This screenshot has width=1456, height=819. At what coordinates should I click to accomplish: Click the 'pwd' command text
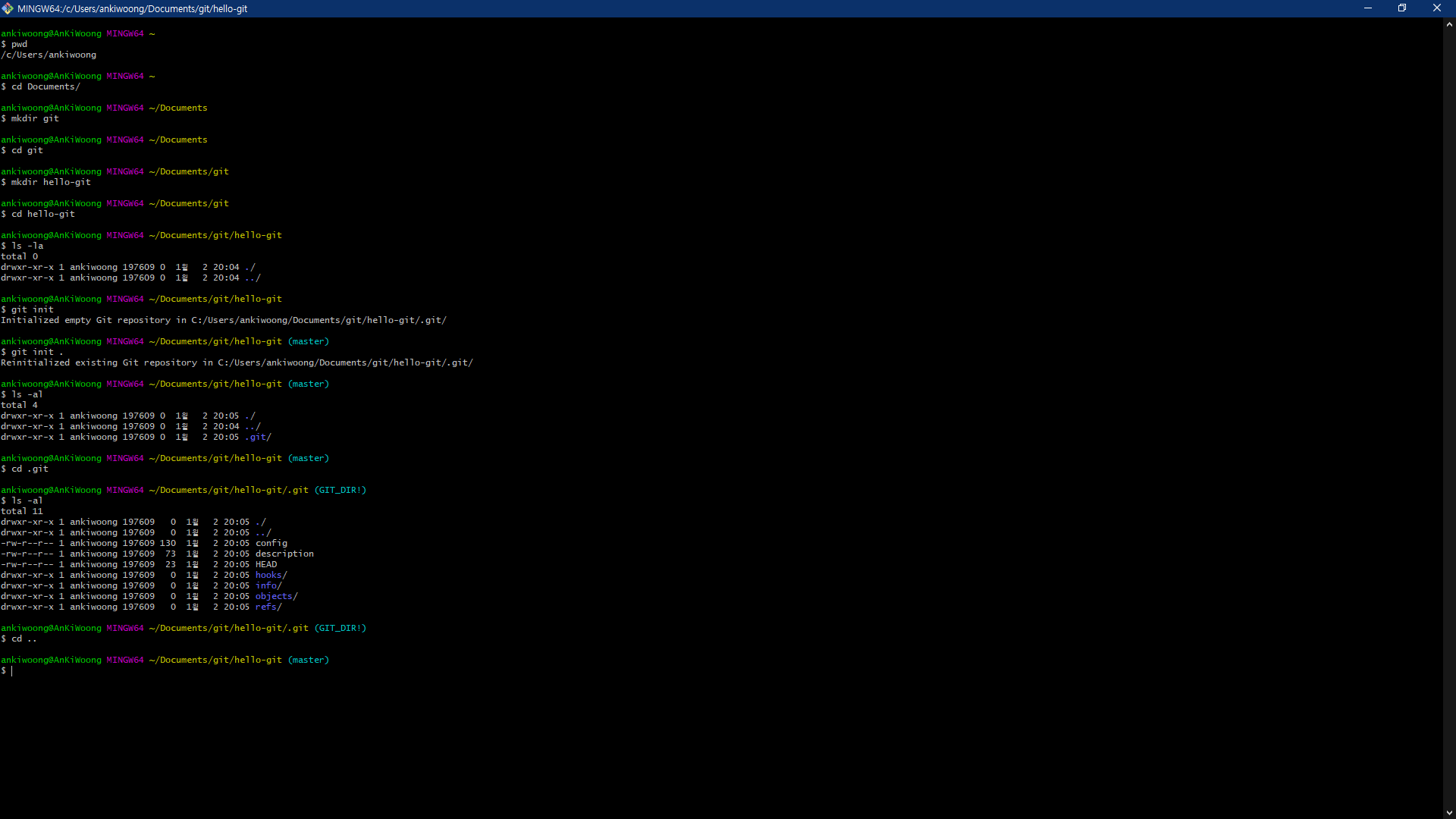click(19, 44)
